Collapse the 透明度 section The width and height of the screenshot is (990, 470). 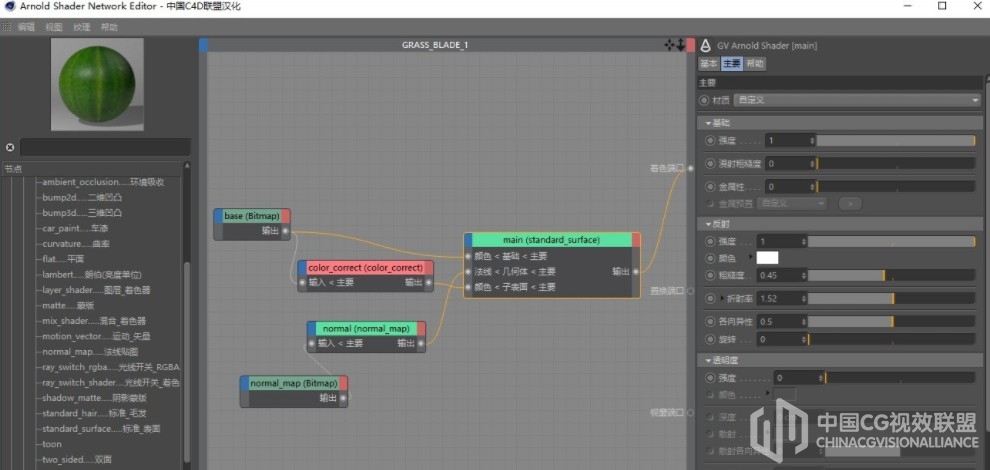(x=708, y=360)
